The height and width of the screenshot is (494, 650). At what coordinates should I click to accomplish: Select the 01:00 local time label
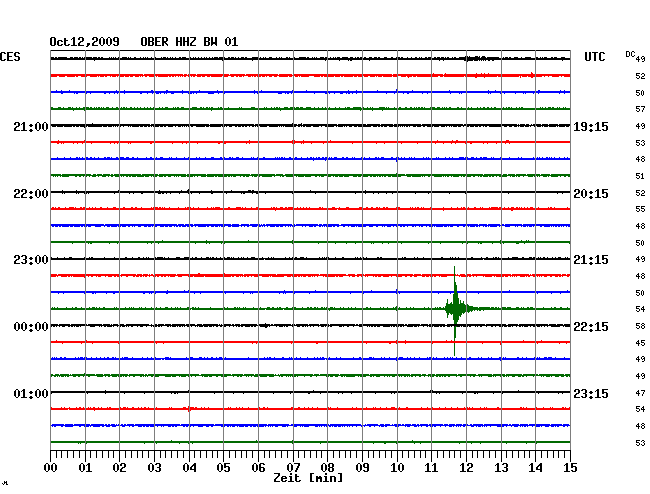pyautogui.click(x=31, y=393)
